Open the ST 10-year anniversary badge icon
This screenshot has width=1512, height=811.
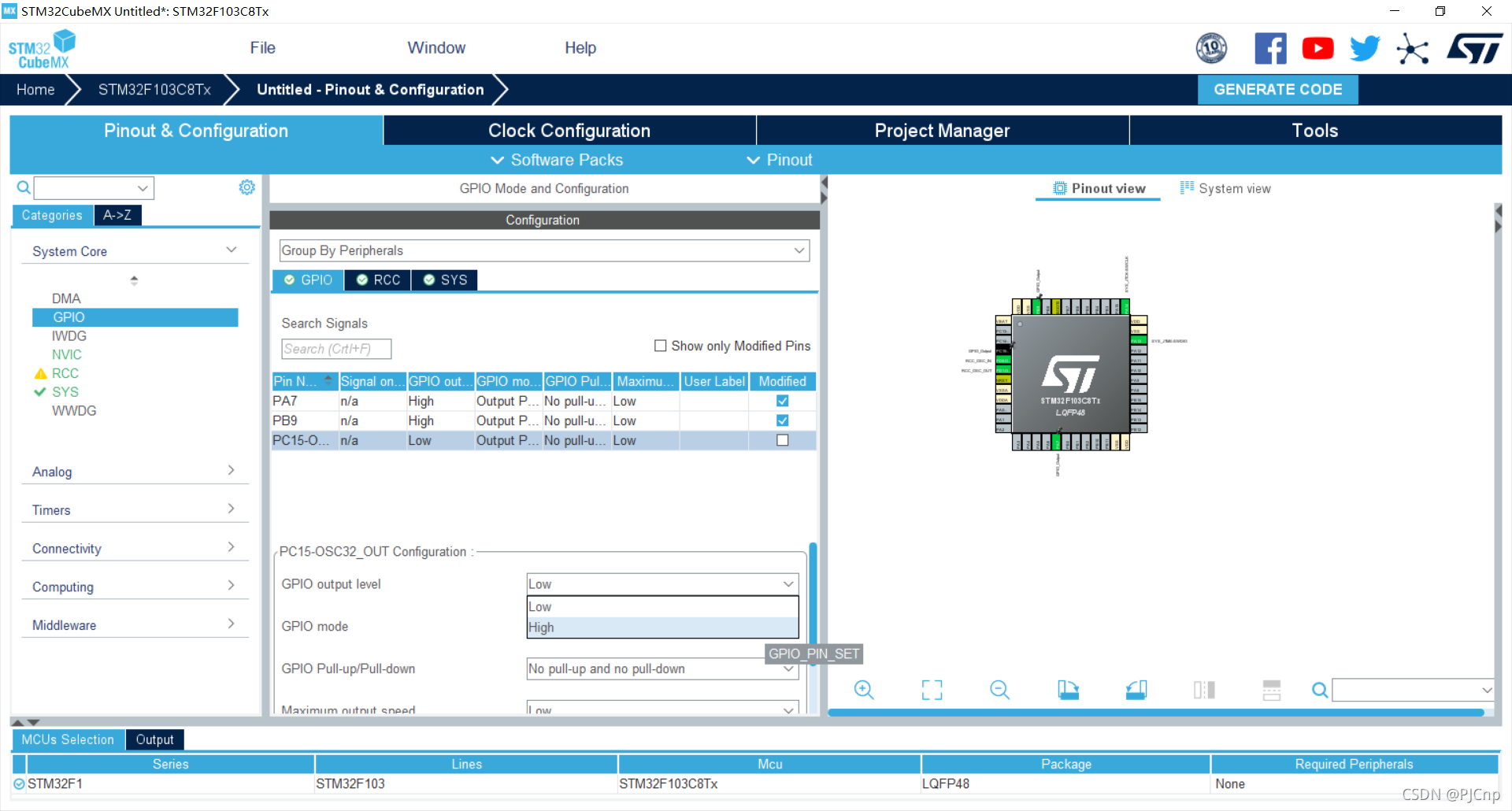tap(1211, 48)
